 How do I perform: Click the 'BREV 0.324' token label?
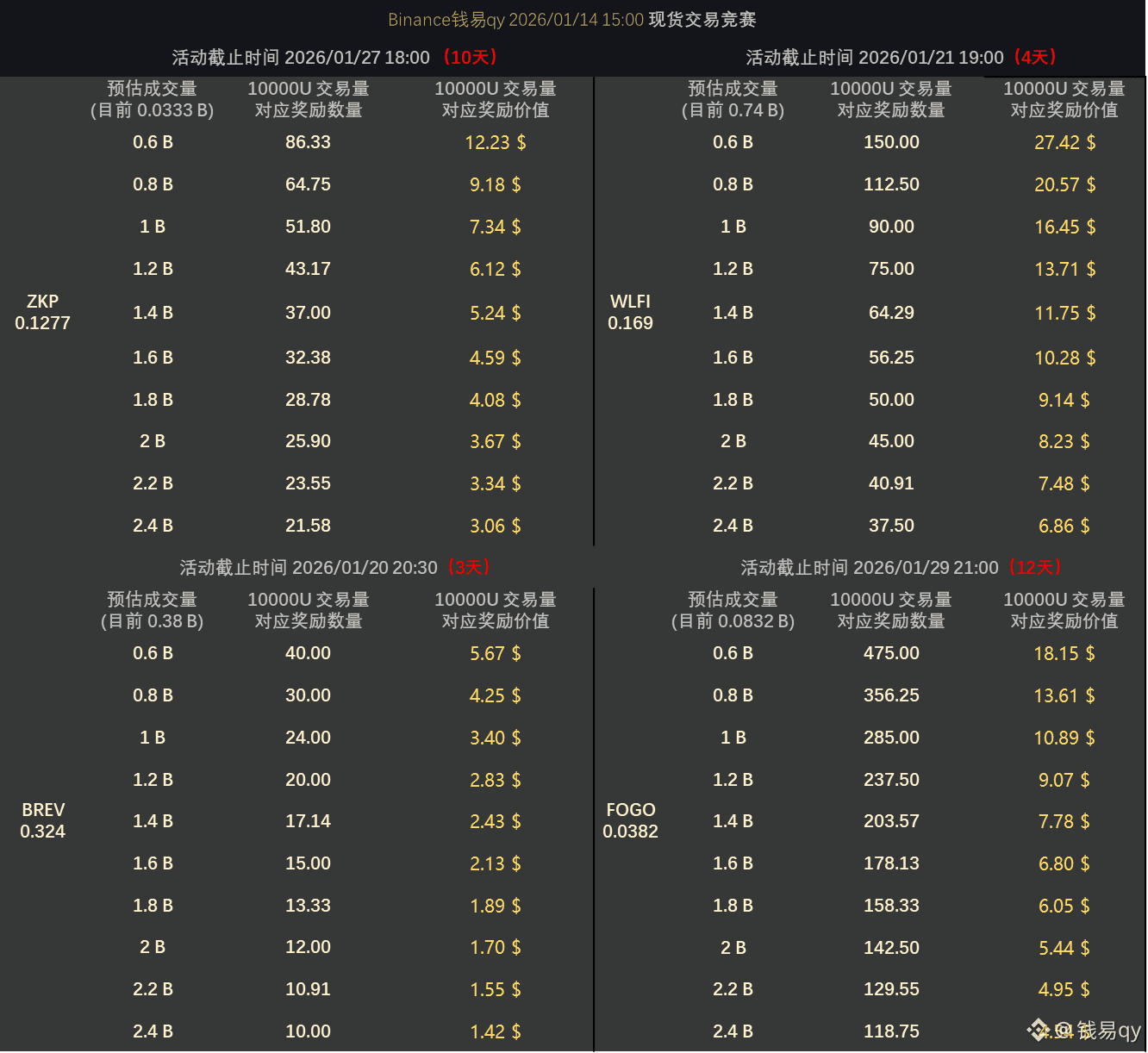(x=43, y=820)
